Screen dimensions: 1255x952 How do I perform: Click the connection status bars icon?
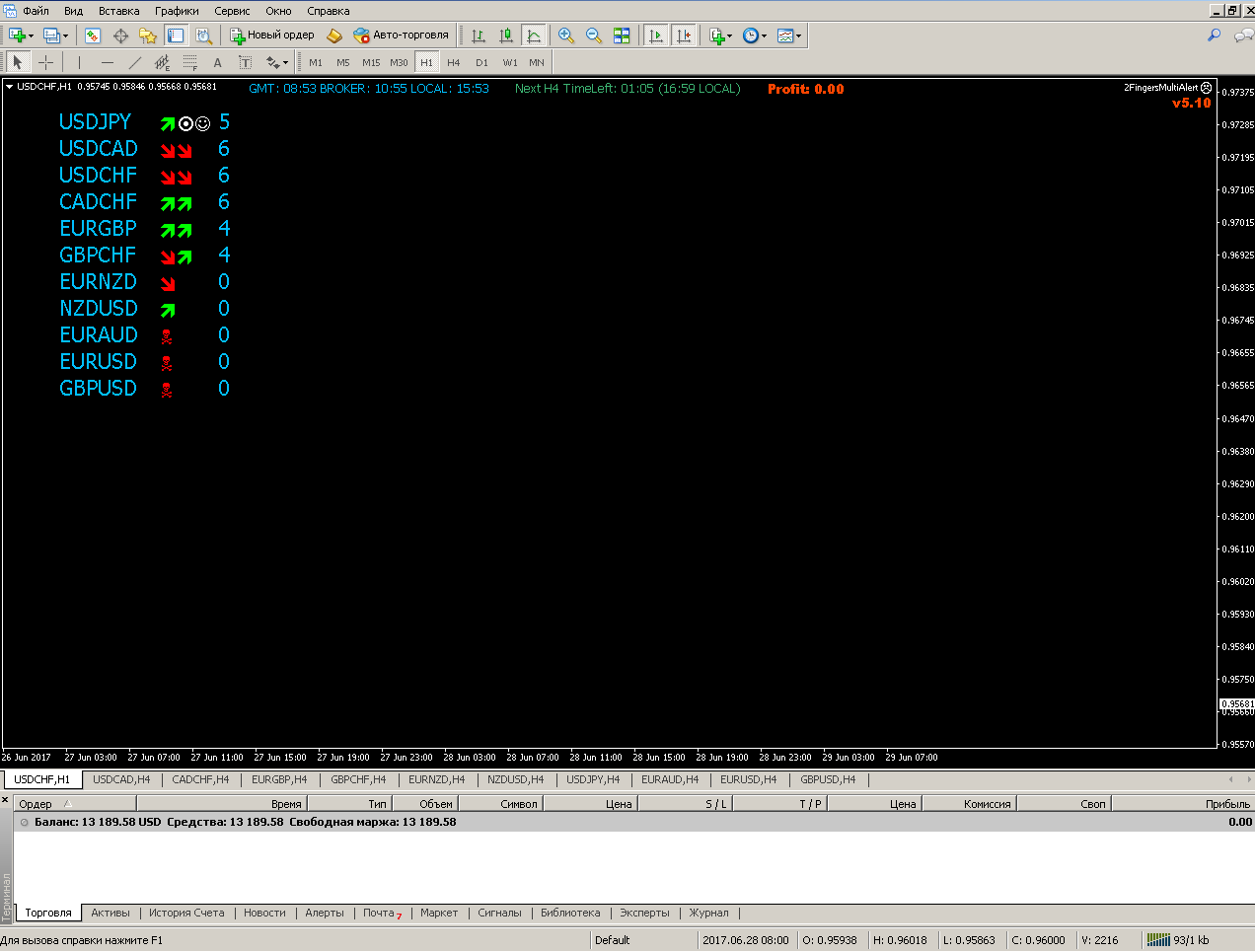pyautogui.click(x=1158, y=940)
